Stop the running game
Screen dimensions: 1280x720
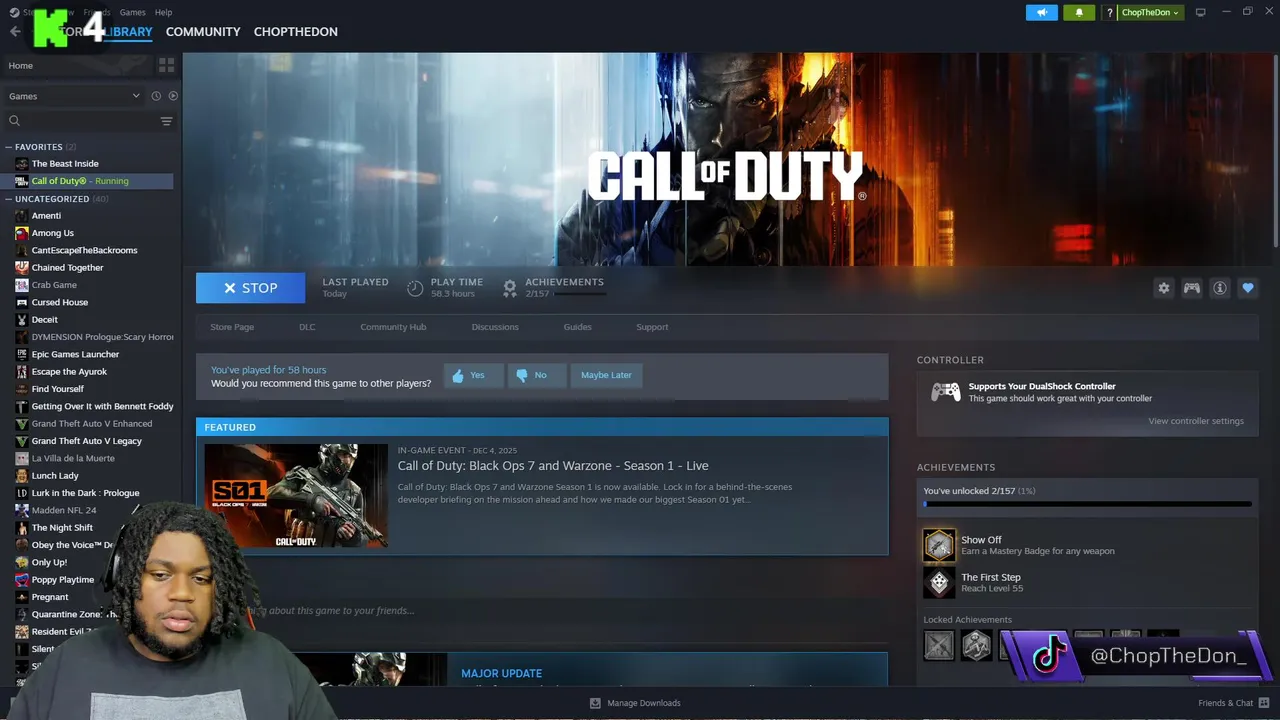(250, 288)
